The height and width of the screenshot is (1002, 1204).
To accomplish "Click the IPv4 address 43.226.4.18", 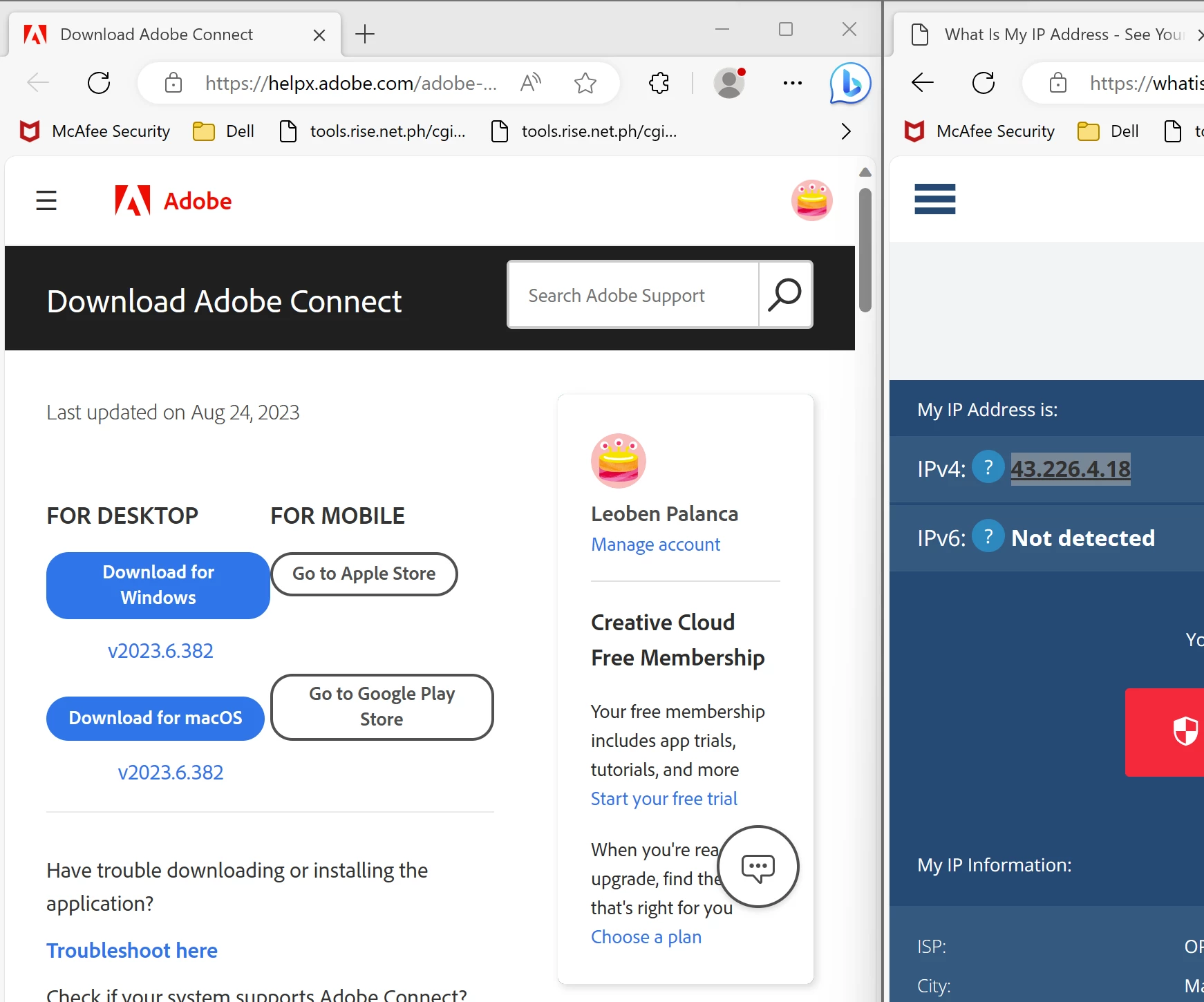I will (x=1071, y=469).
